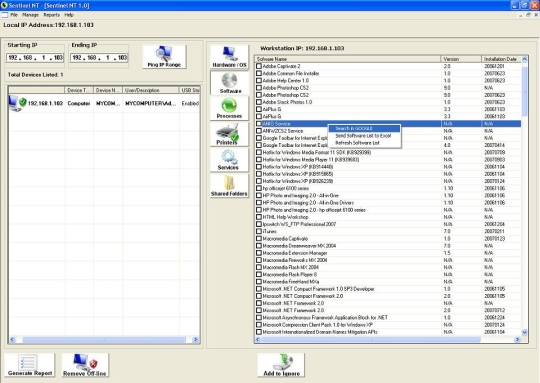Click the Device N... column header
This screenshot has height=383, width=540.
point(108,90)
